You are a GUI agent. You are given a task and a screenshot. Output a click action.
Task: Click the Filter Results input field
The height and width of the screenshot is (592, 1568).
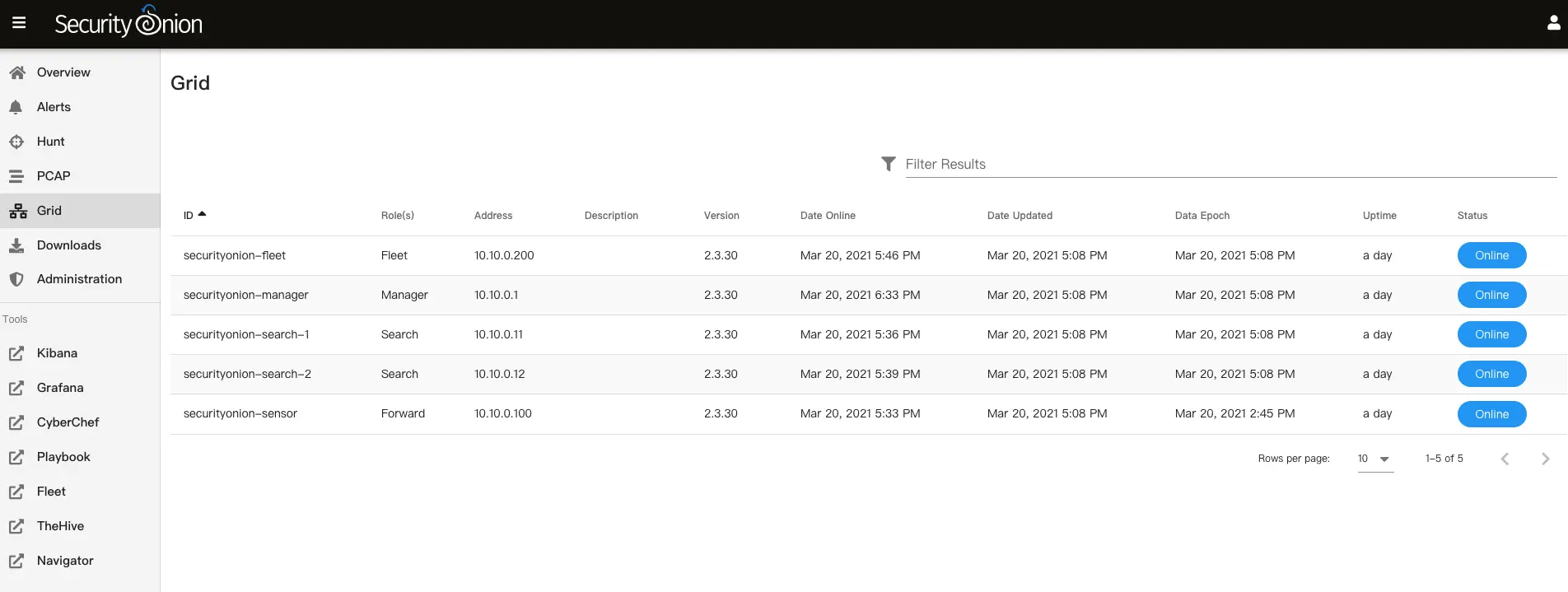(1231, 164)
